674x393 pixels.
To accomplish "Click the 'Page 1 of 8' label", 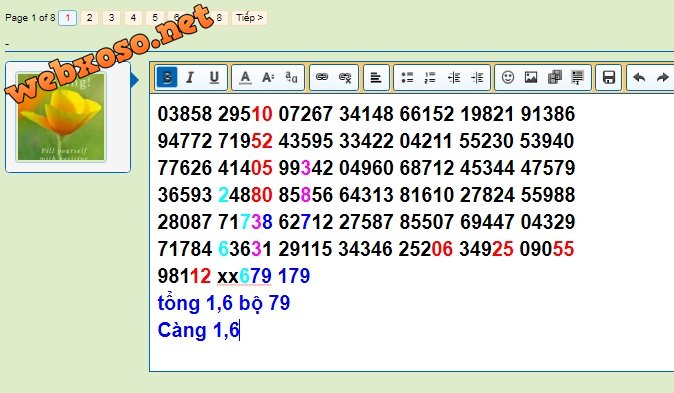I will click(30, 18).
